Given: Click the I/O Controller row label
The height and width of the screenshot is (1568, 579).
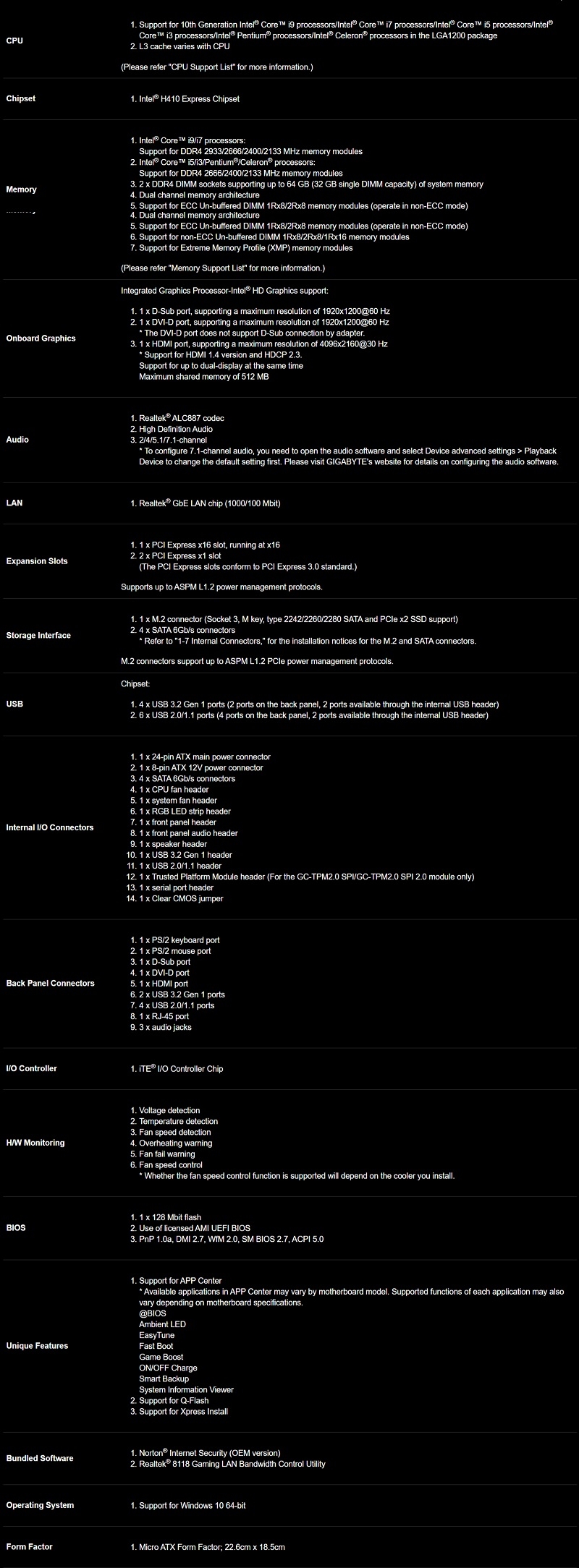Looking at the screenshot, I should pyautogui.click(x=31, y=1068).
